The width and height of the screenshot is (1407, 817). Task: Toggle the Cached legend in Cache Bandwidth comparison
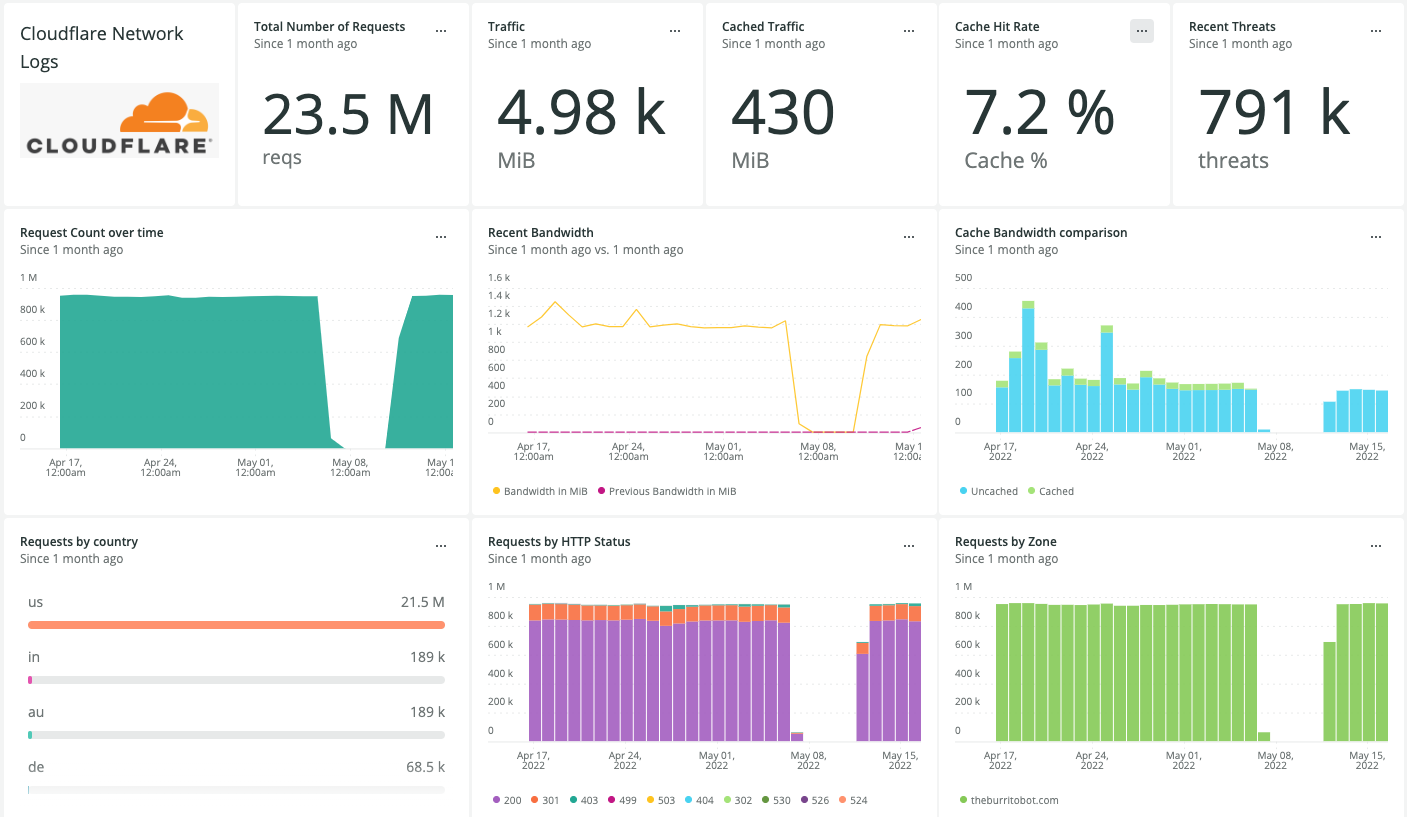pos(1050,491)
